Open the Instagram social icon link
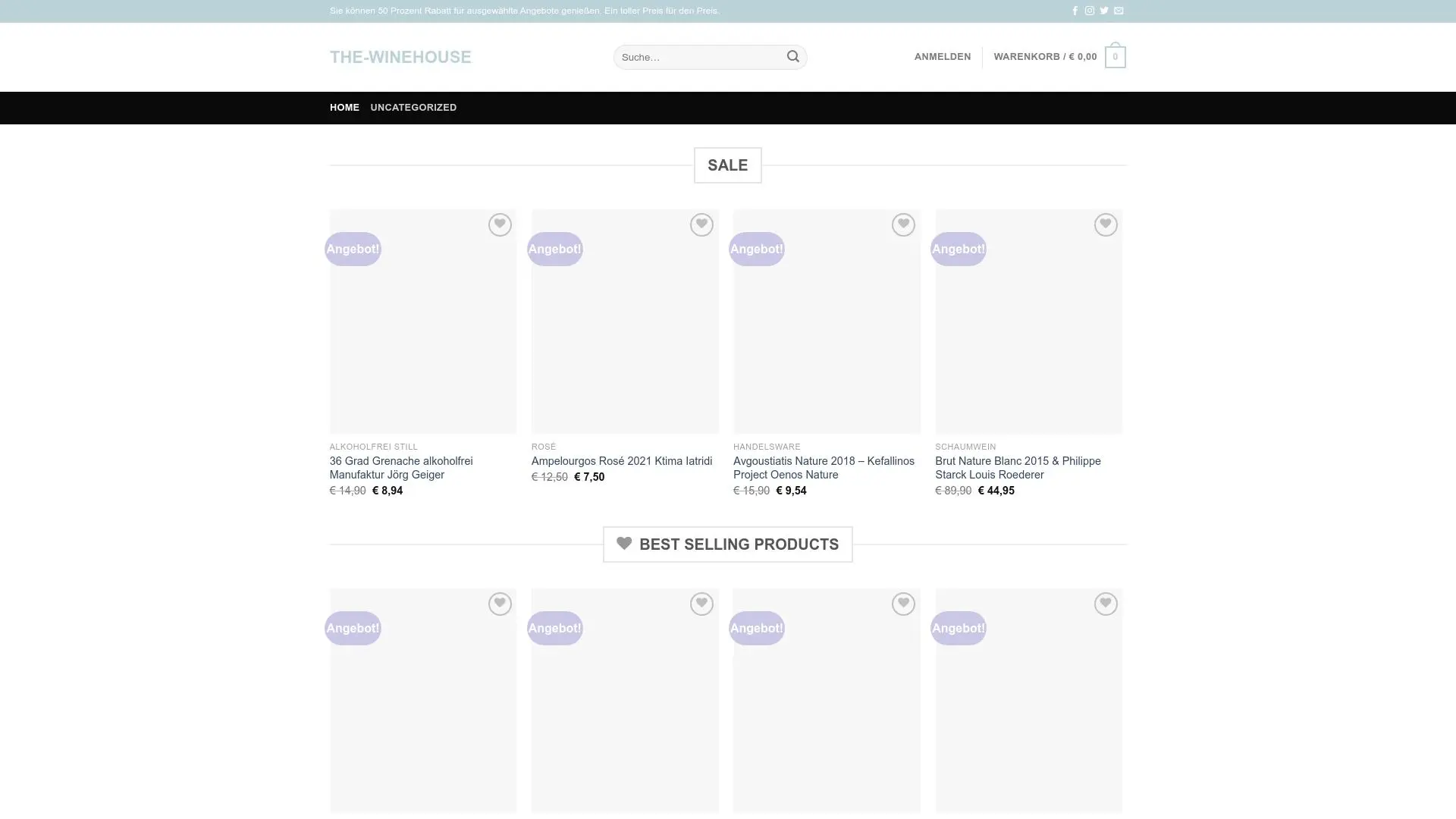Image resolution: width=1456 pixels, height=819 pixels. tap(1089, 11)
